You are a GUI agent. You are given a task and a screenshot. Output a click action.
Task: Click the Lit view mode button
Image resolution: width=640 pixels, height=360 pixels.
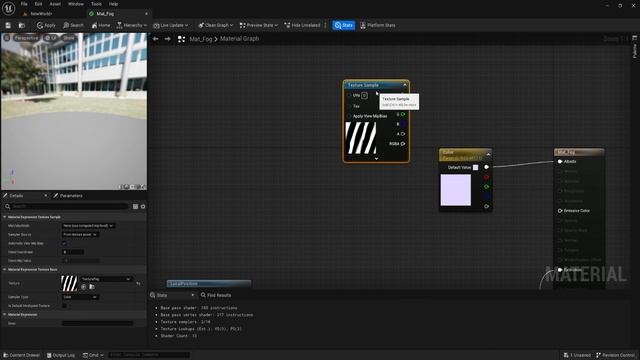[51, 38]
